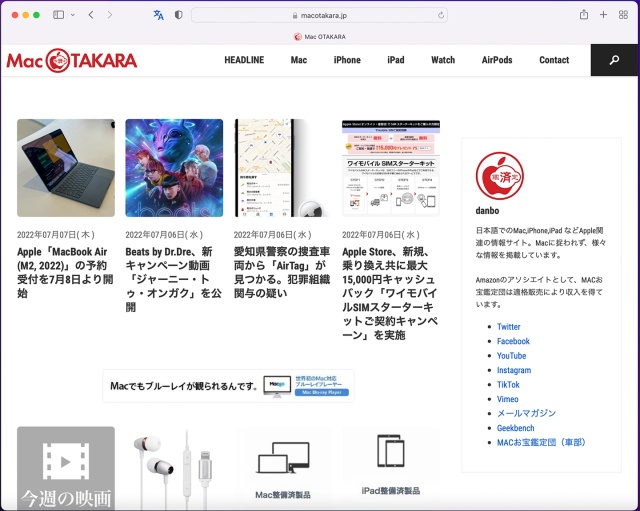Go forward with the forward arrow
This screenshot has height=511, width=640.
[x=109, y=15]
